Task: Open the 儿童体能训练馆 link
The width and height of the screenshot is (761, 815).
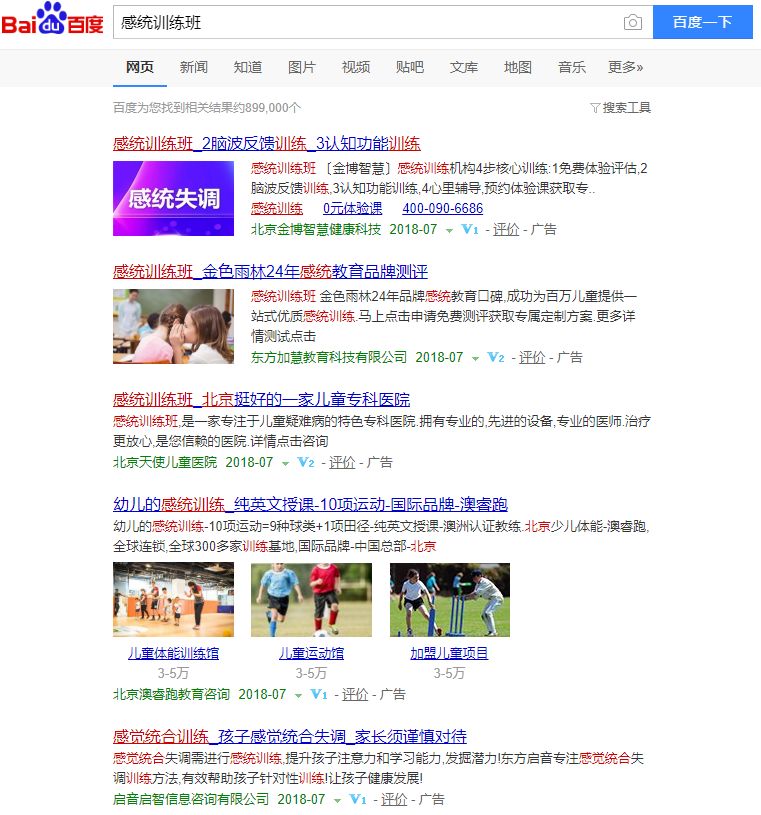Action: pos(173,653)
